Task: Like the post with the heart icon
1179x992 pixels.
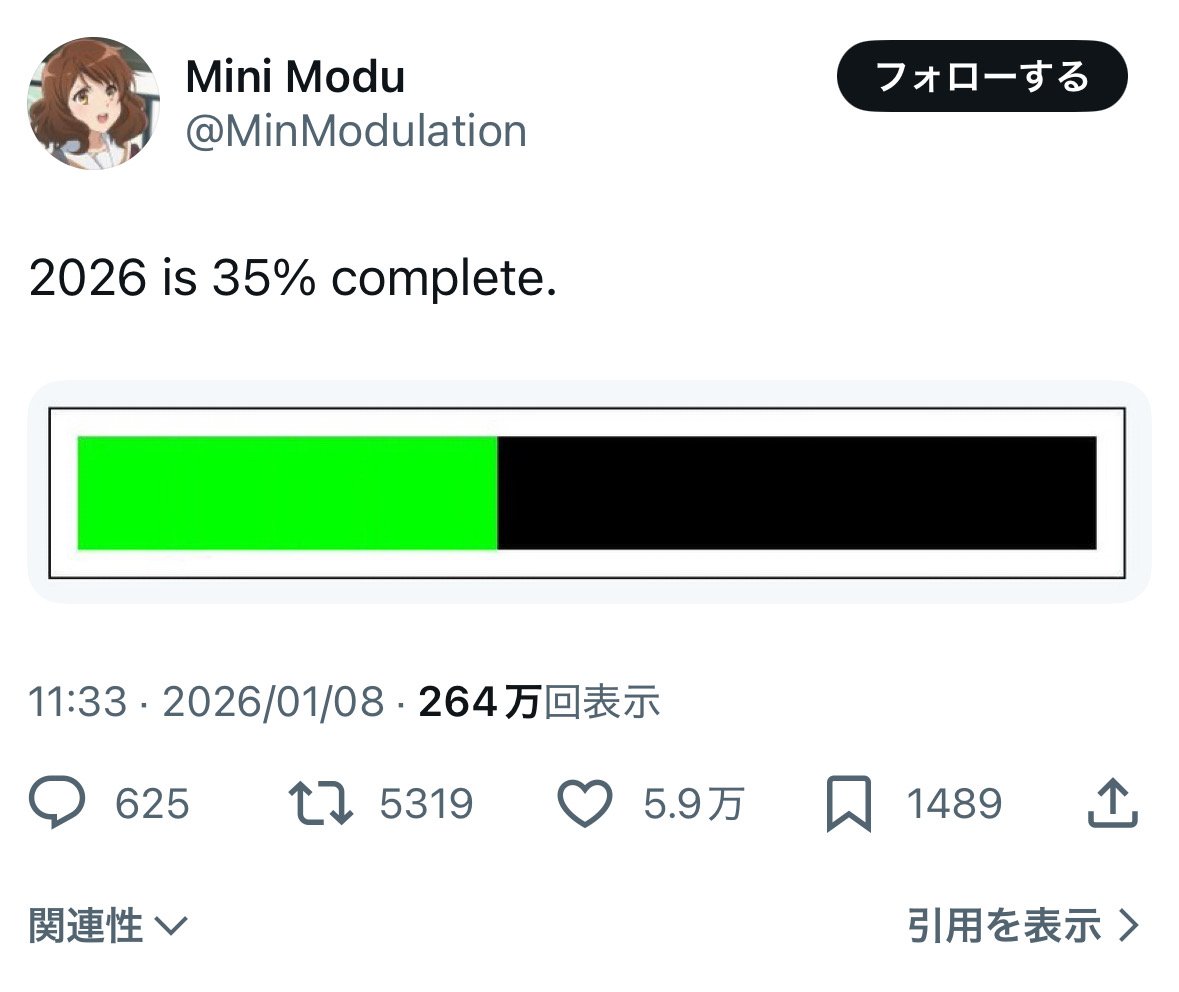Action: coord(584,804)
